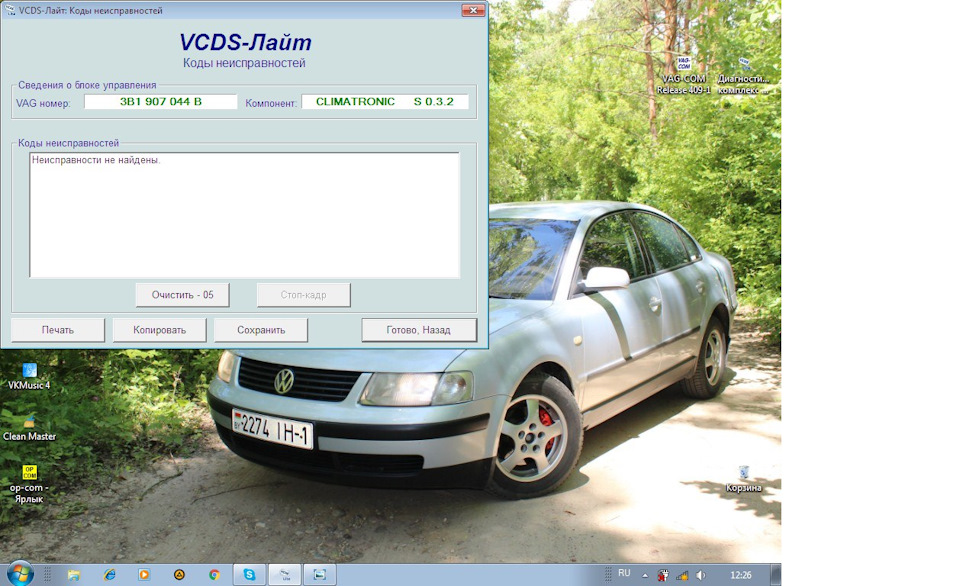960x586 pixels.
Task: Click the Show desktop strip
Action: [776, 575]
